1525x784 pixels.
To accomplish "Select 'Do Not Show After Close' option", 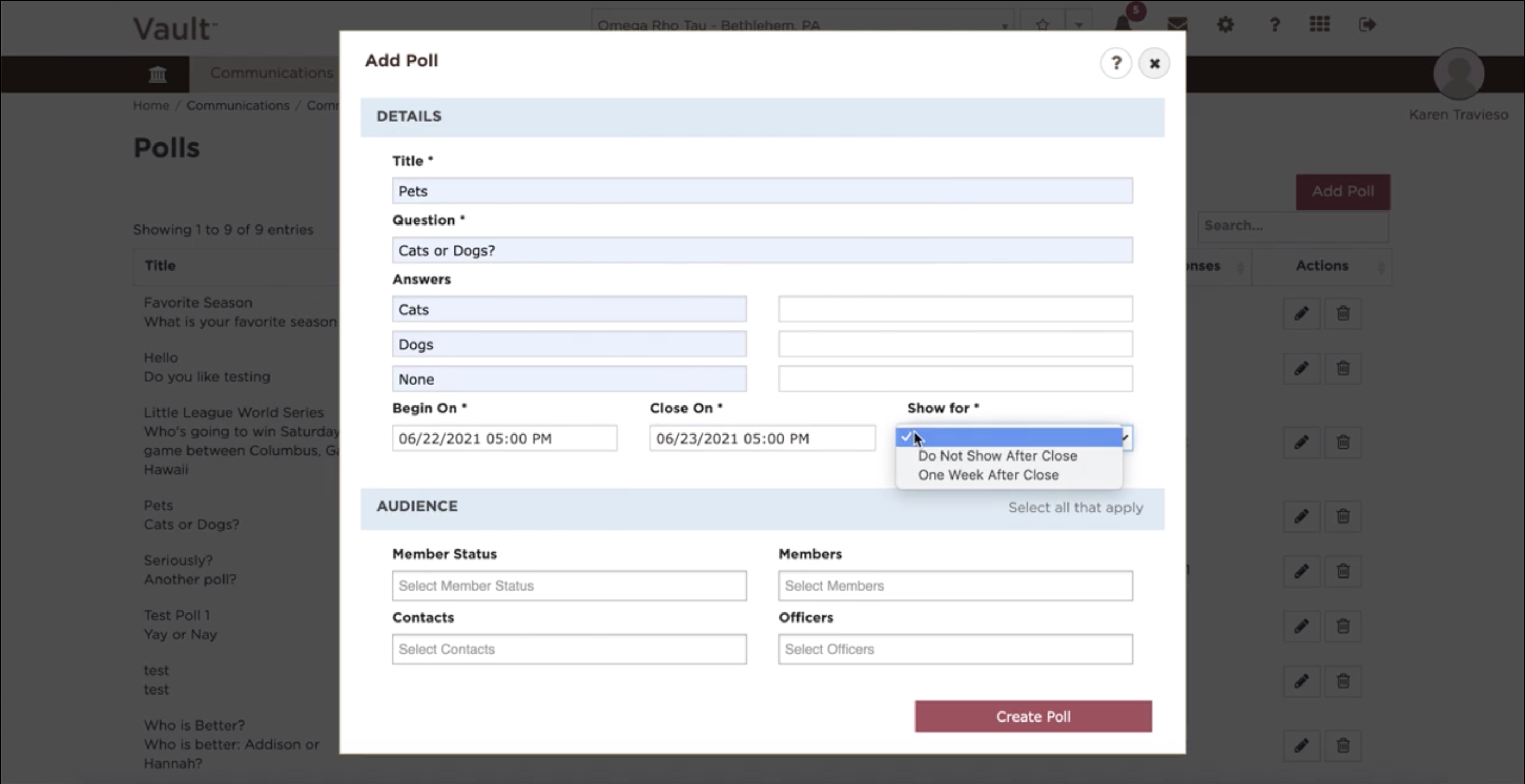I will coord(1009,456).
